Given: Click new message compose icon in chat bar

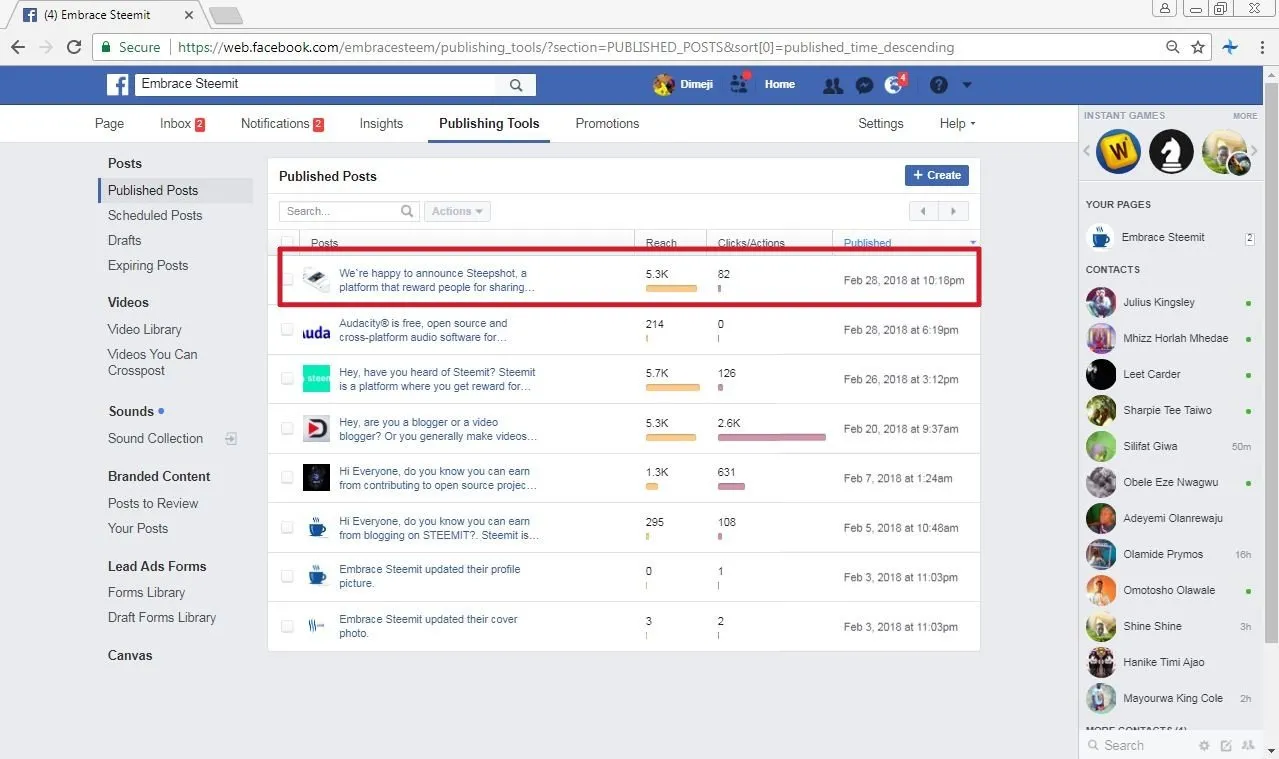Looking at the screenshot, I should [x=1226, y=745].
